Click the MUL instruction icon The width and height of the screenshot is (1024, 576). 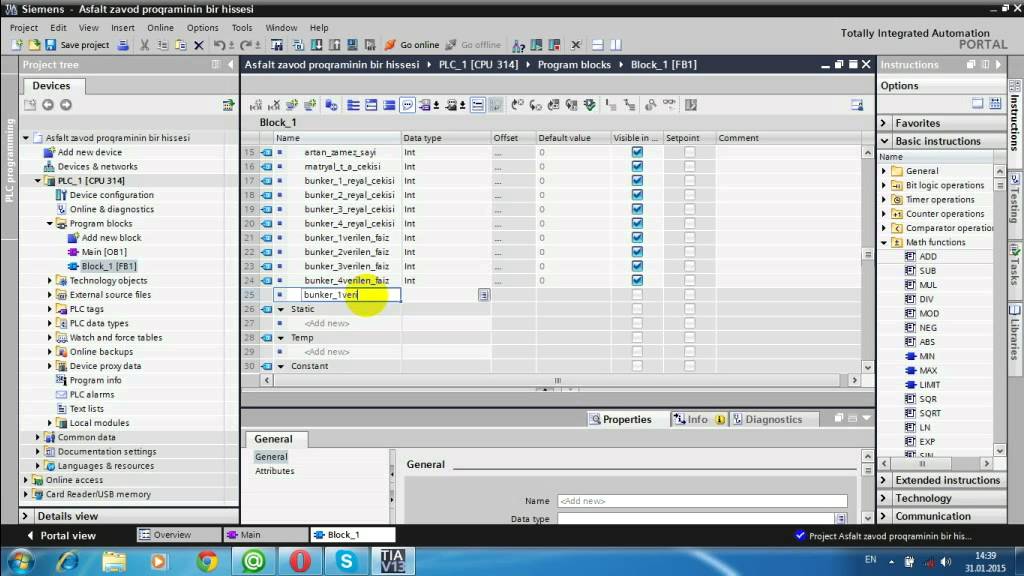(x=910, y=285)
